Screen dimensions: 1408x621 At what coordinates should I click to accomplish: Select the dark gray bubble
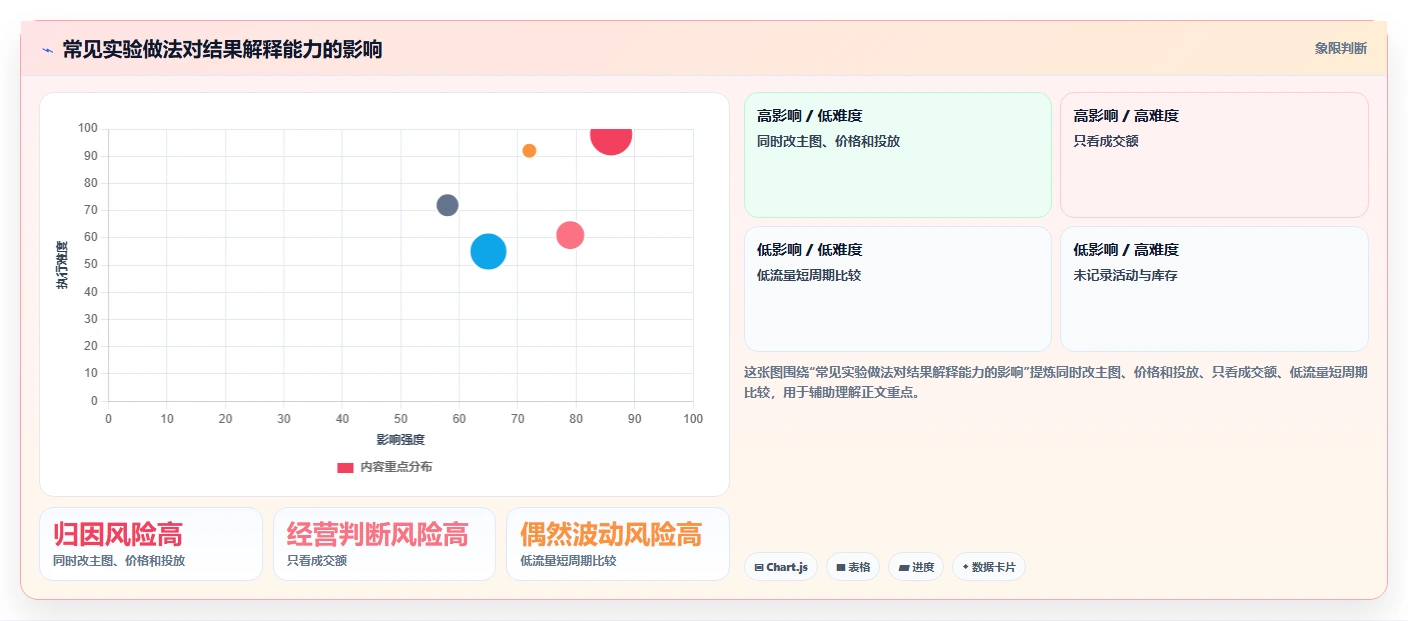(x=447, y=205)
